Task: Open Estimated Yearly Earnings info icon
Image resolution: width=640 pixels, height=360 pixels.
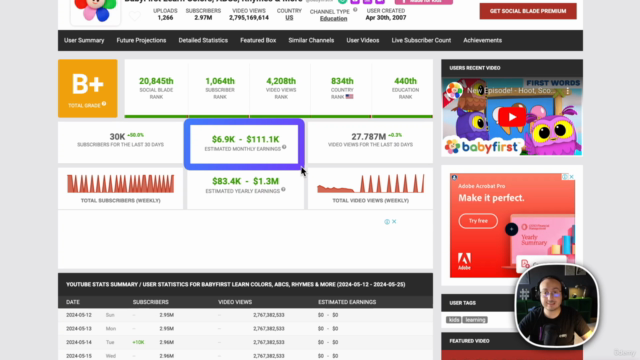Action: point(283,189)
